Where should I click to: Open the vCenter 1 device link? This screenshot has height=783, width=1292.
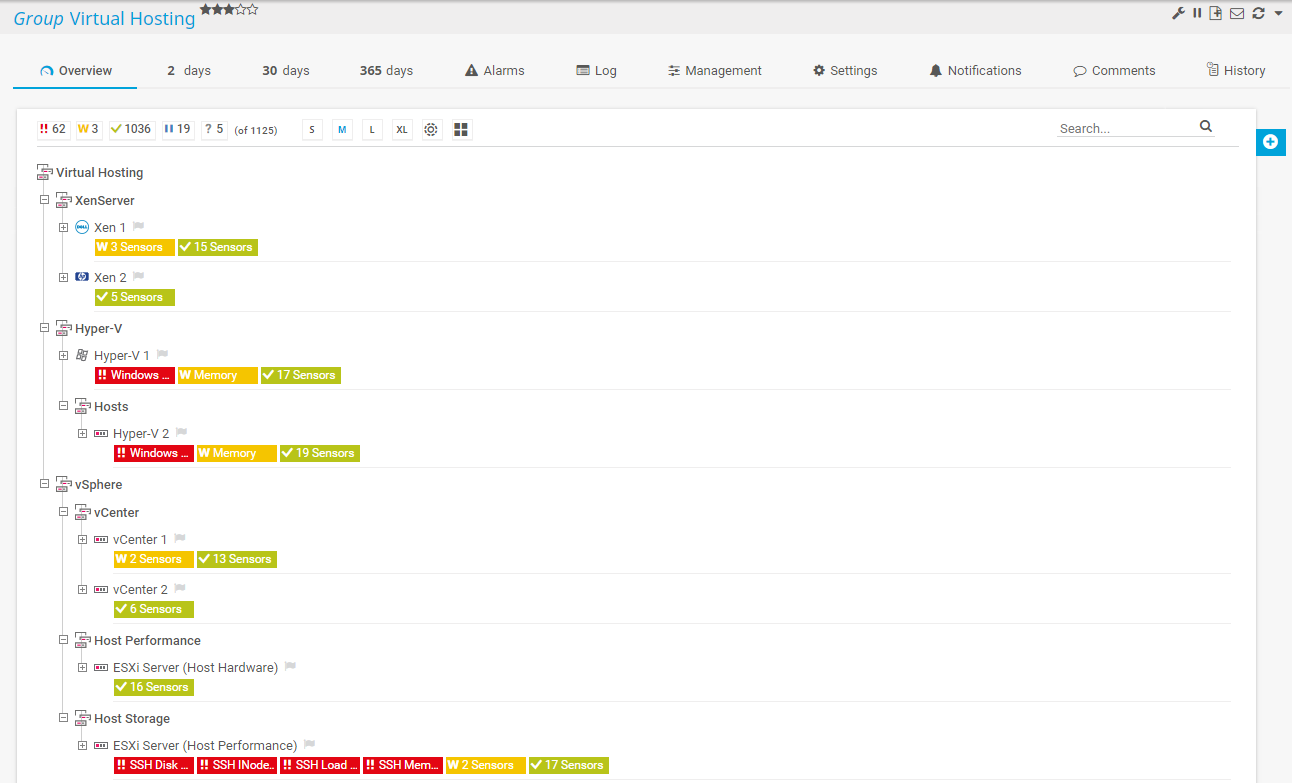(140, 540)
